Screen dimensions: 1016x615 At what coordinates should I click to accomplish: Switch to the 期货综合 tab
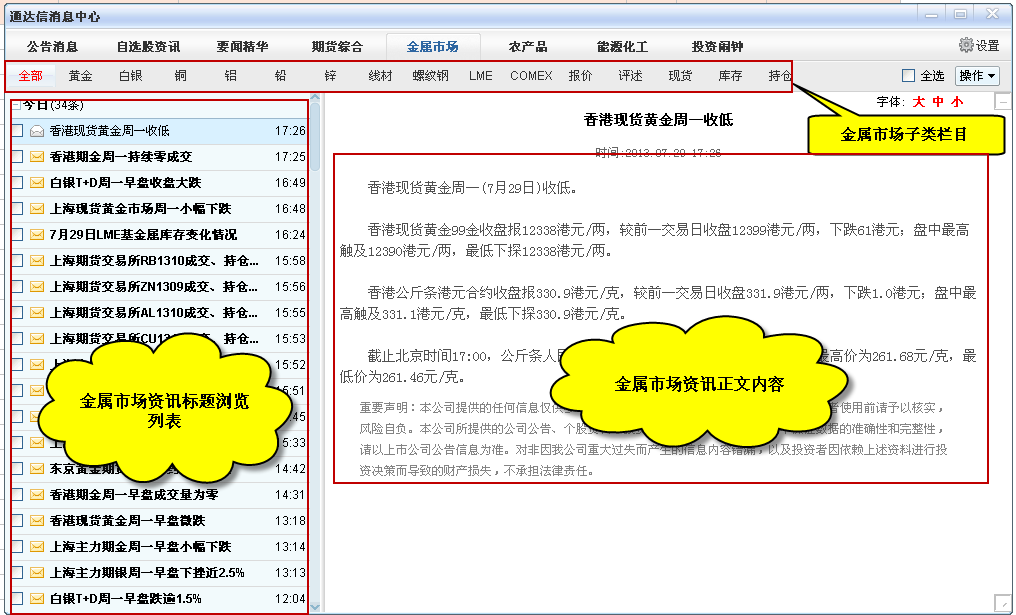(x=337, y=46)
